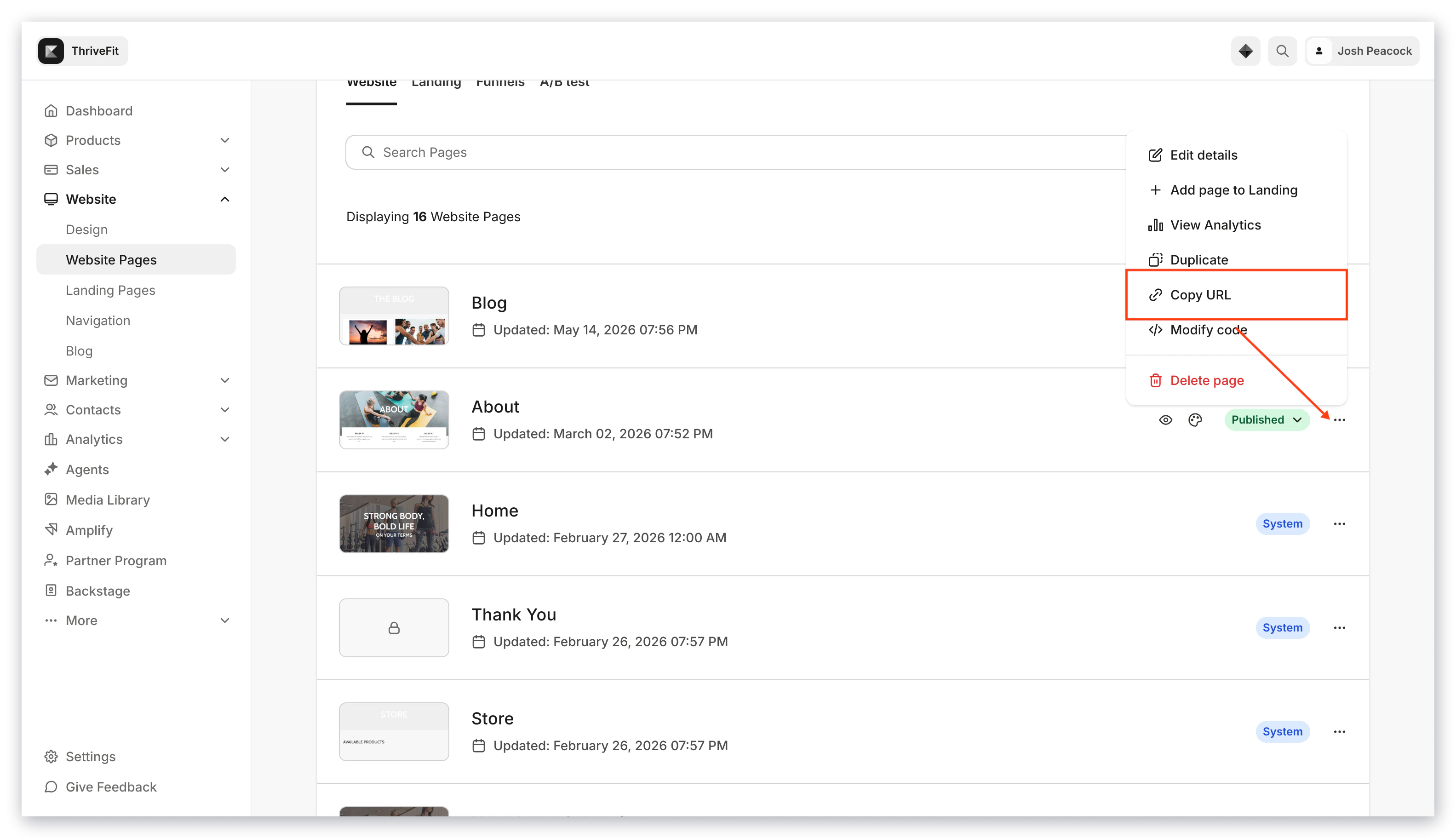The height and width of the screenshot is (838, 1456).
Task: Click 'Updated: March 02, 2026 07:52 PM' text
Action: (602, 433)
